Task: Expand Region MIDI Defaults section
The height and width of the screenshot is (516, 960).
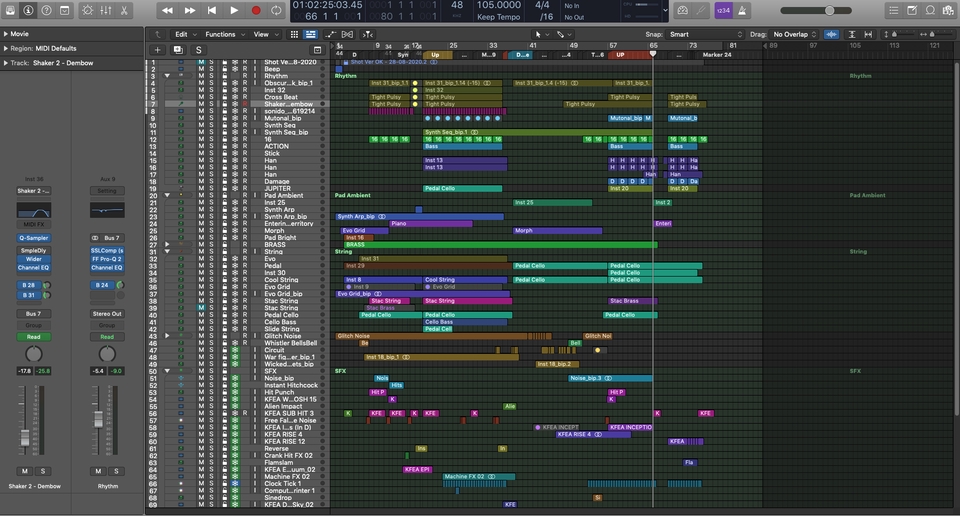Action: (x=6, y=48)
